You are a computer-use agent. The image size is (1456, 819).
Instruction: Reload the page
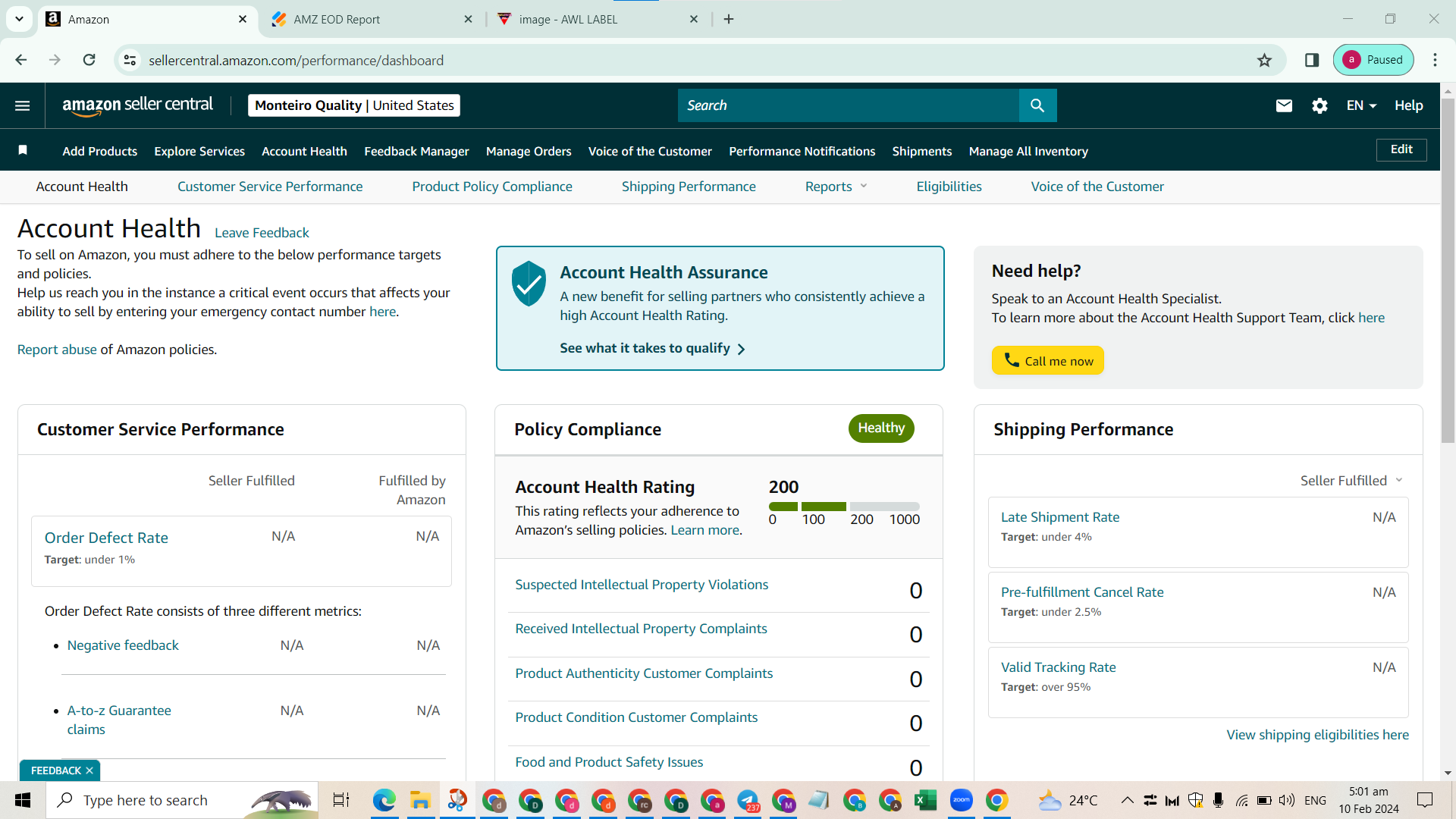(89, 60)
